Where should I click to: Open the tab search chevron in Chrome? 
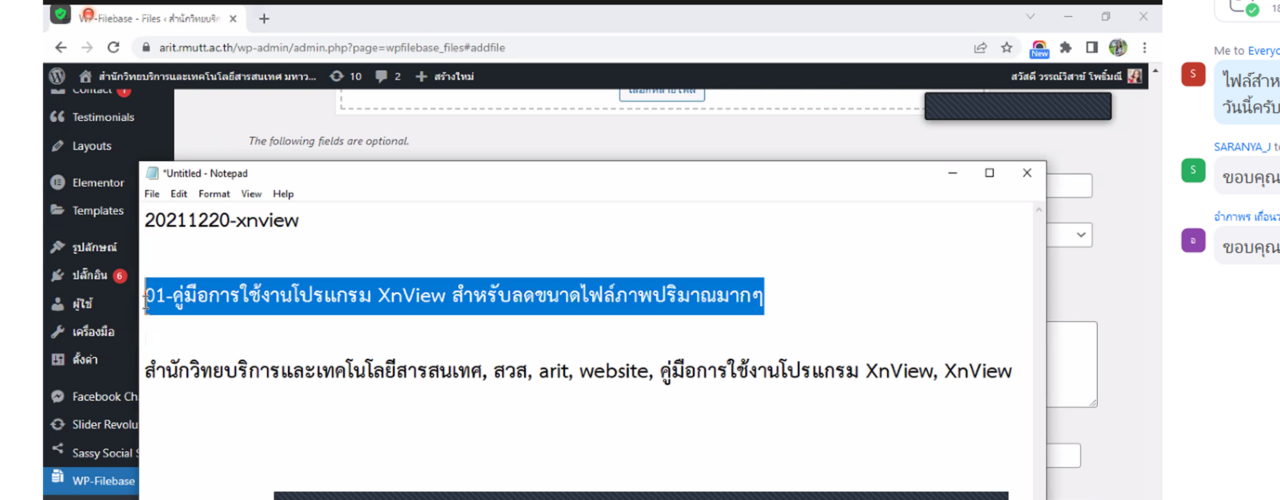coord(1030,17)
